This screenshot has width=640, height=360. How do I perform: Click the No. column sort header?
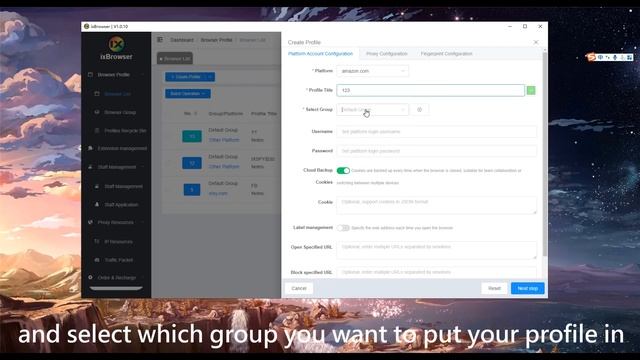190,113
